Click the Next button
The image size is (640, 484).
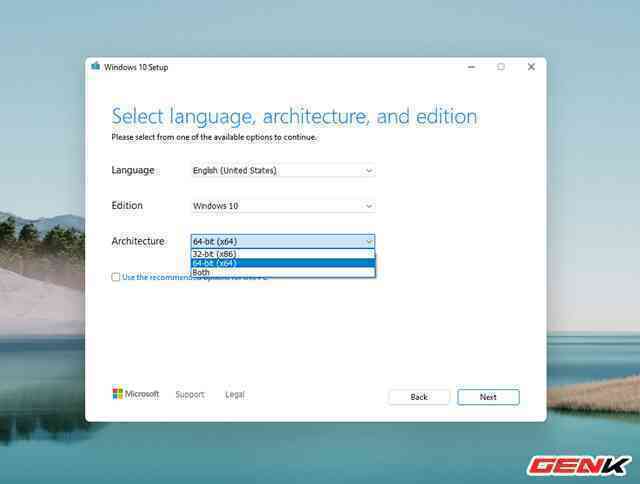point(488,397)
